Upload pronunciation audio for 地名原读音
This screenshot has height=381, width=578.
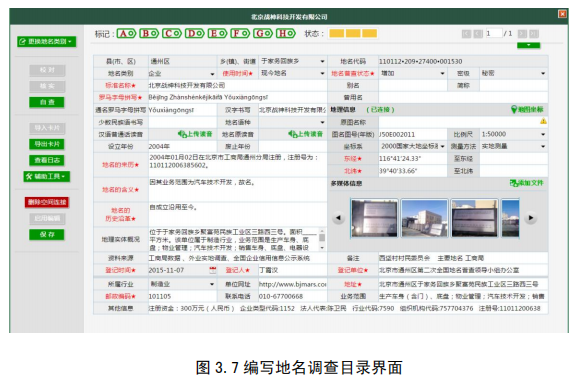click(x=306, y=134)
